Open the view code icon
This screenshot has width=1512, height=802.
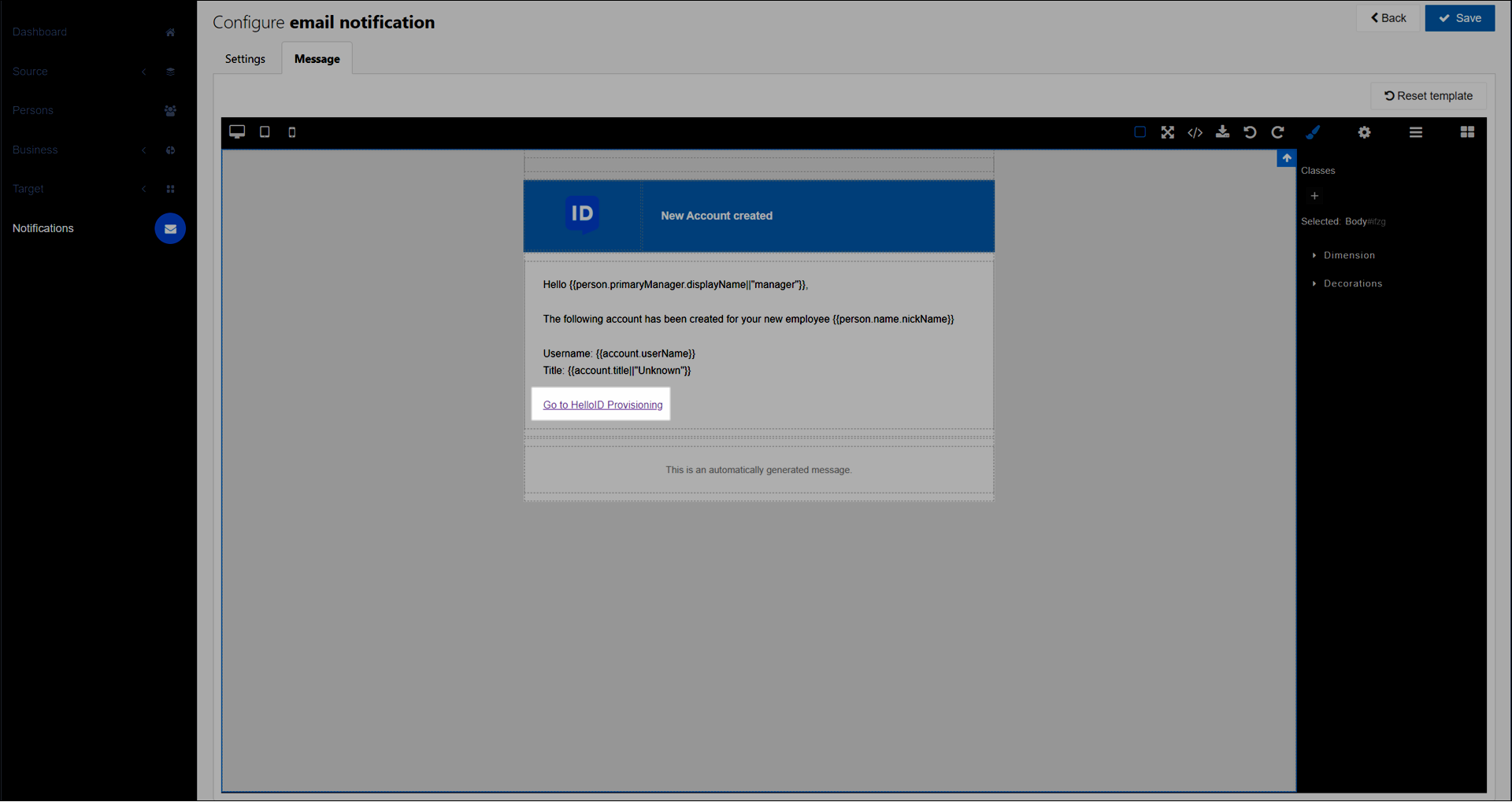[1195, 132]
